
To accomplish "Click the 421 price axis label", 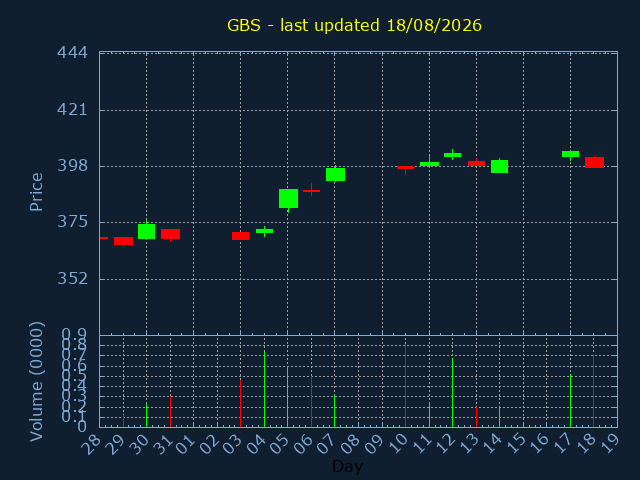I will tap(72, 110).
